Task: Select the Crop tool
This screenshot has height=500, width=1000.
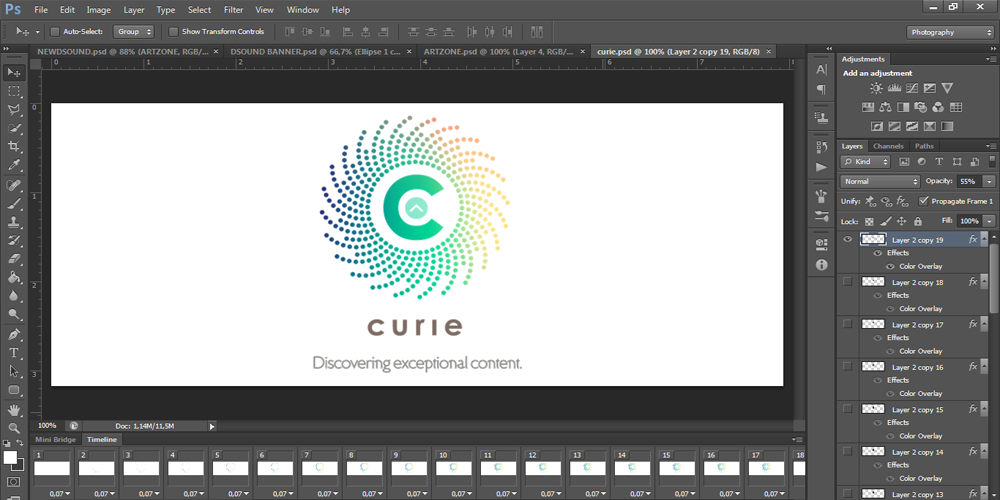Action: pyautogui.click(x=15, y=147)
